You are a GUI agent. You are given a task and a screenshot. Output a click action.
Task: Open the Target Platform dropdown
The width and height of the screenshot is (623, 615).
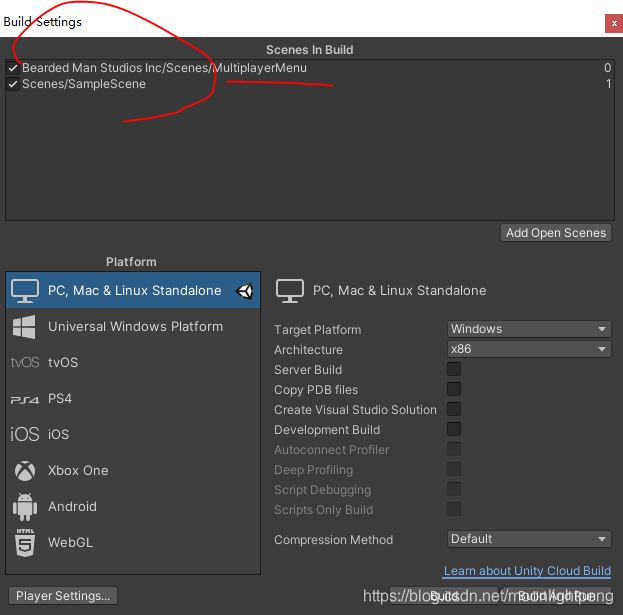pyautogui.click(x=529, y=329)
